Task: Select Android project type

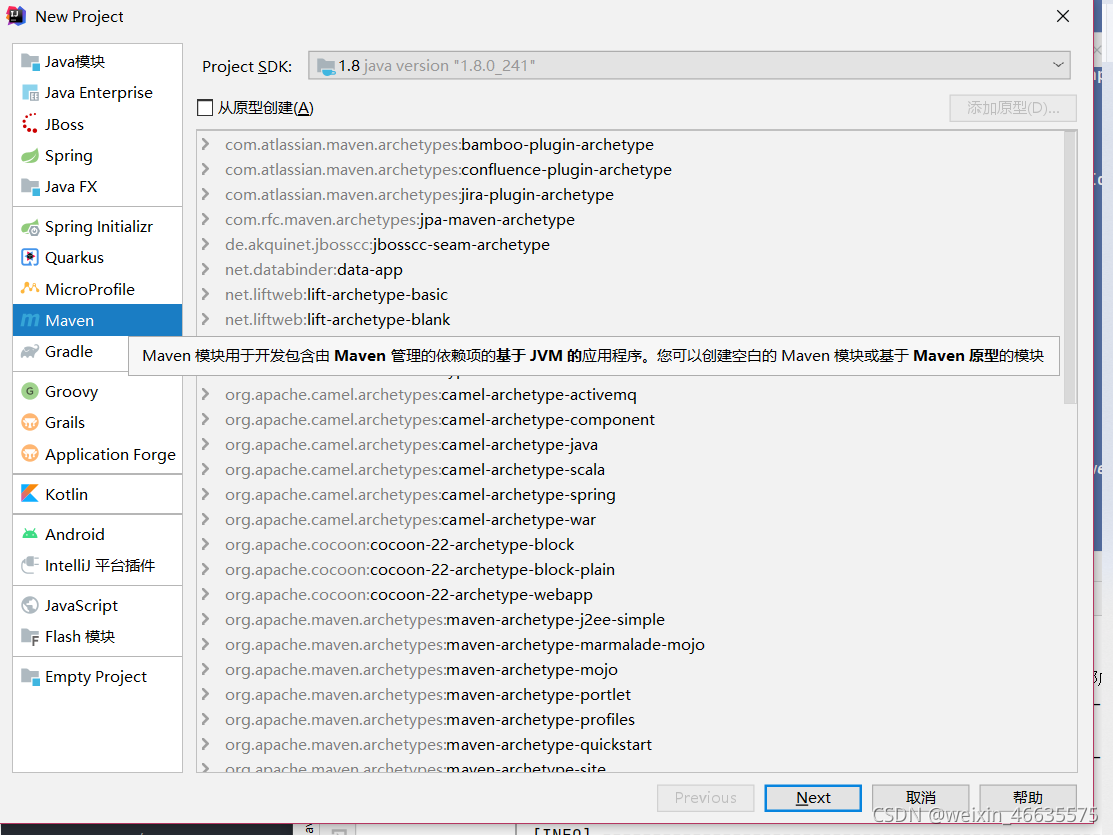Action: (x=97, y=534)
